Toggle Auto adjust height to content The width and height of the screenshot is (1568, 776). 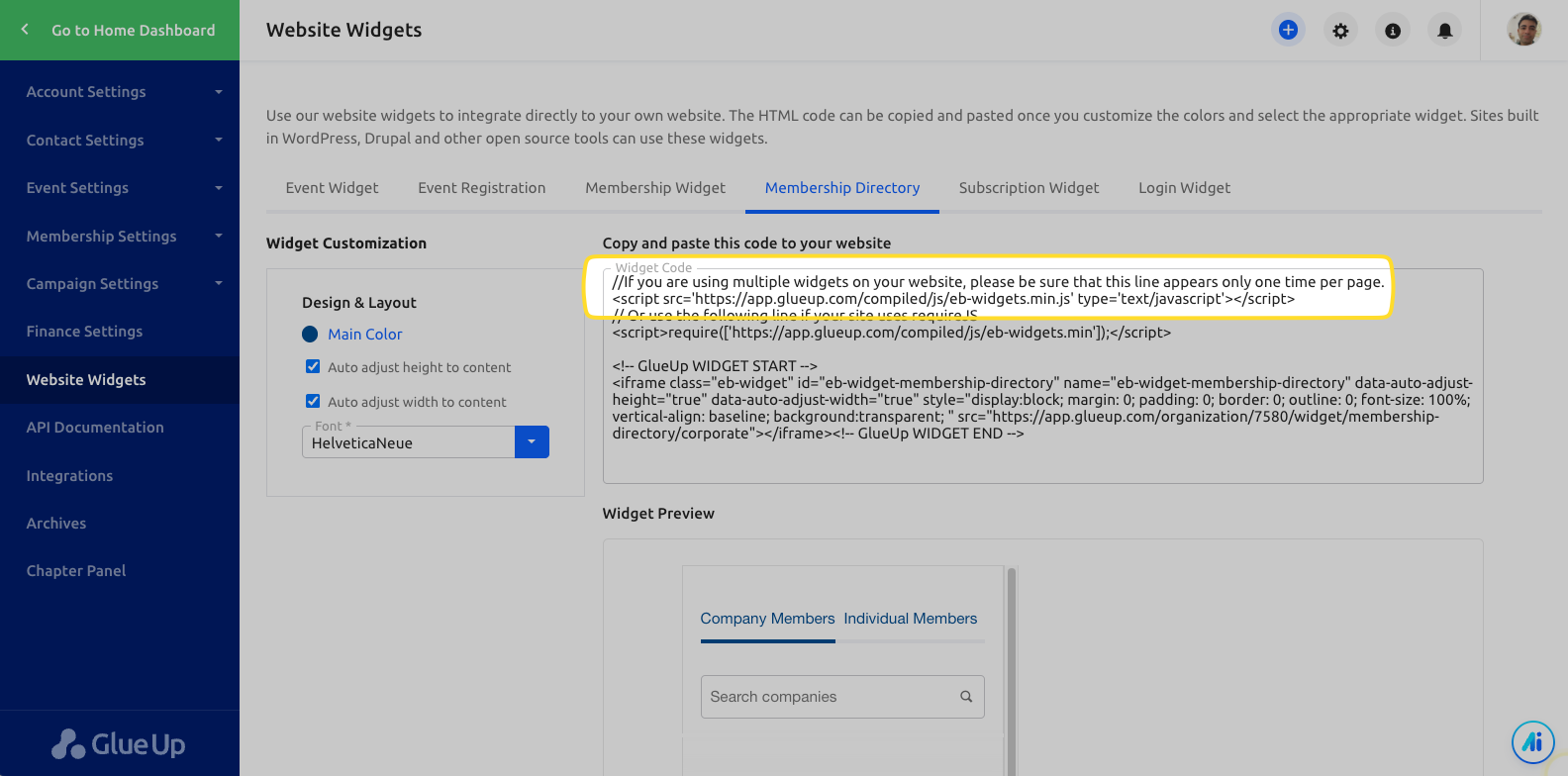[x=313, y=367]
